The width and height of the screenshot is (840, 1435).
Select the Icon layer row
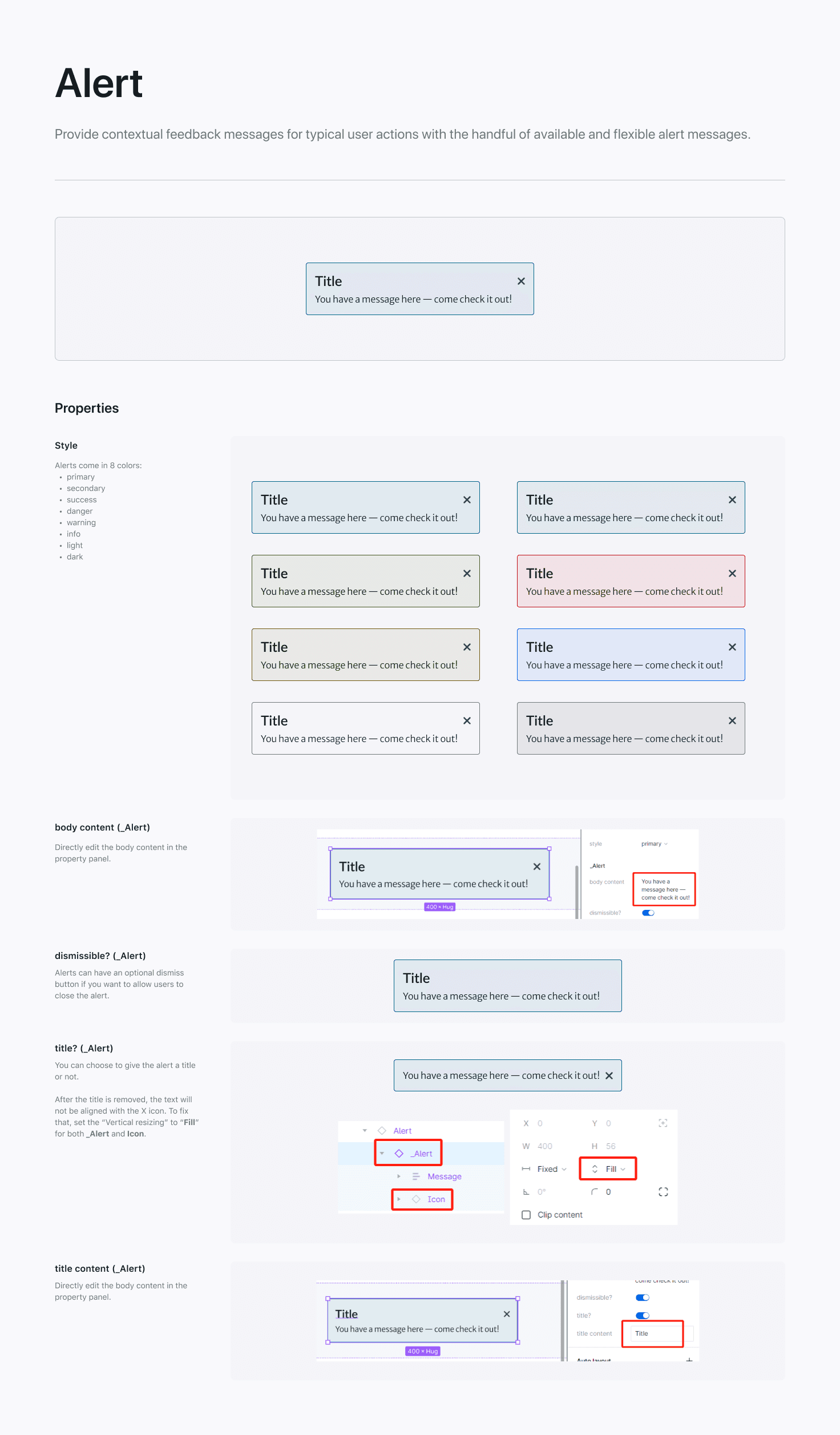(421, 1199)
